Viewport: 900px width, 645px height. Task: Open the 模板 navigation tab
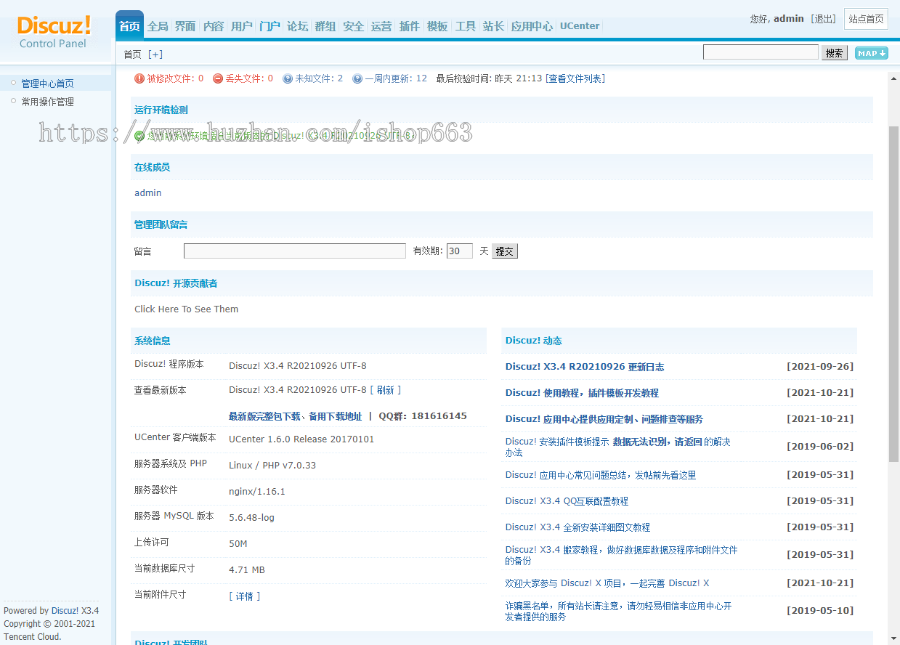click(x=437, y=26)
